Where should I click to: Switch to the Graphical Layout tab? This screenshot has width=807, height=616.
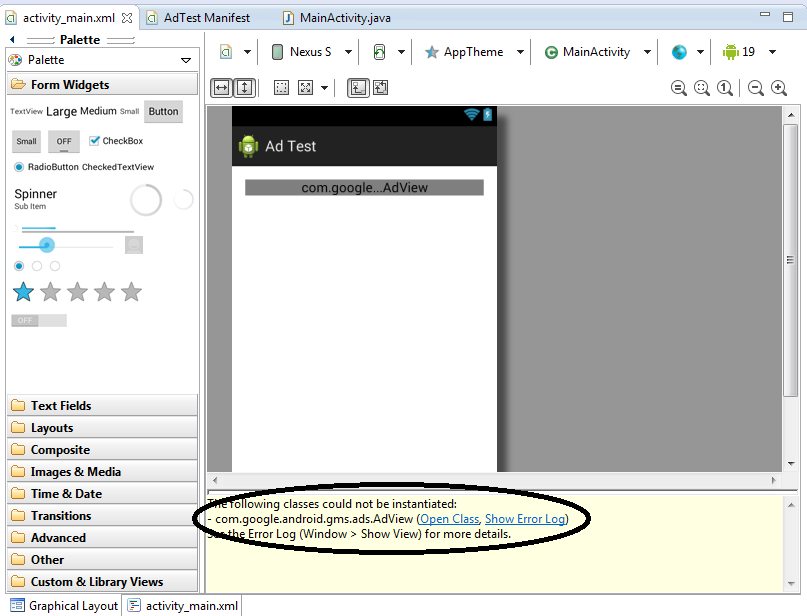tap(64, 606)
